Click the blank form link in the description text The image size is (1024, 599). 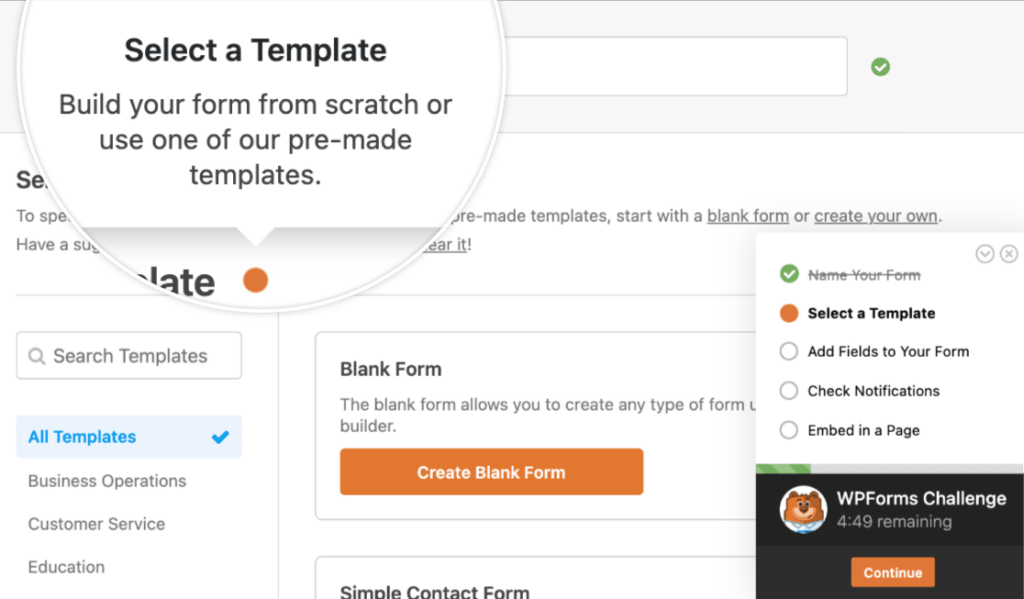click(x=747, y=215)
